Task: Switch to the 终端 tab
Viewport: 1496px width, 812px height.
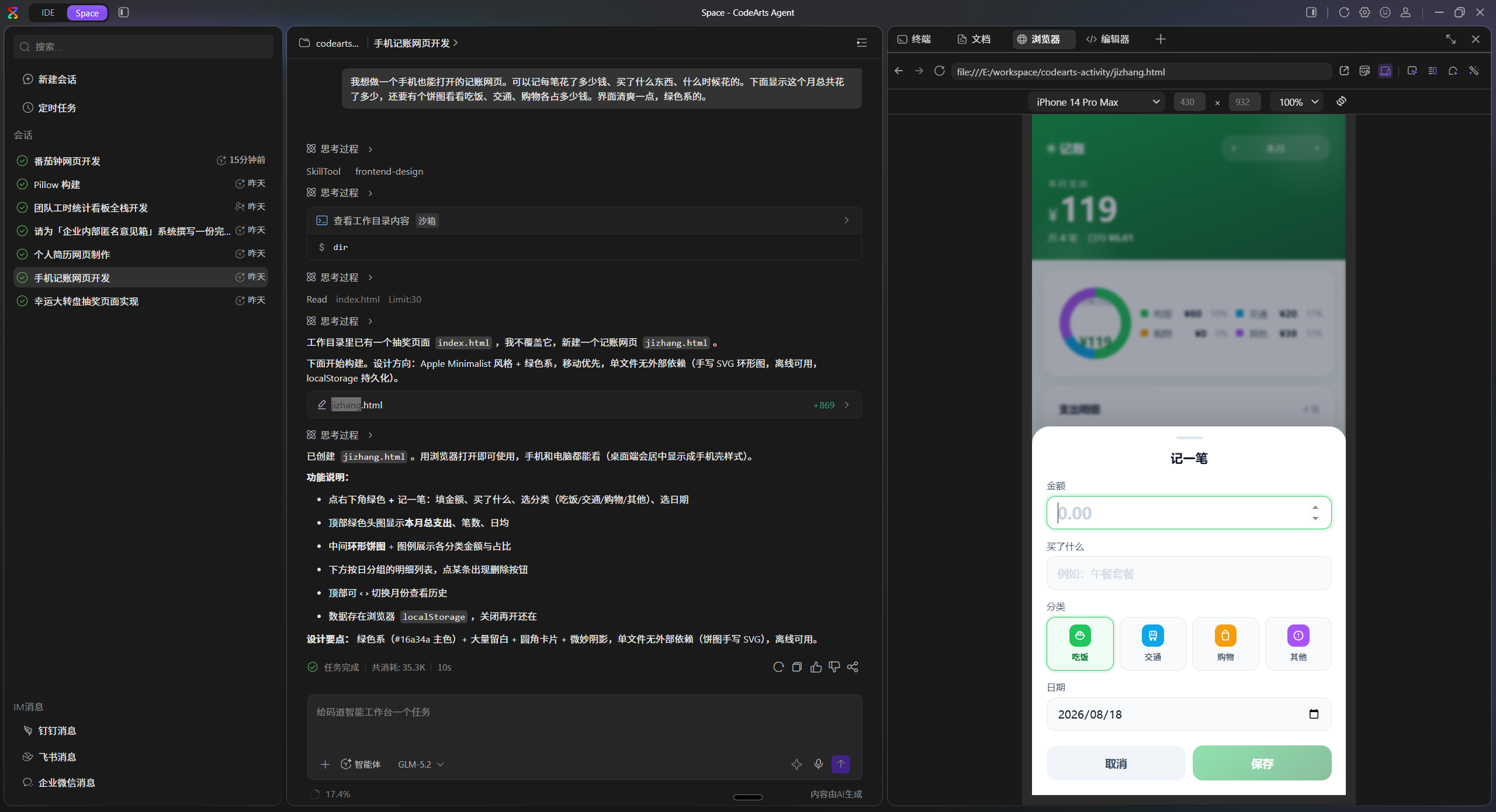Action: point(915,39)
